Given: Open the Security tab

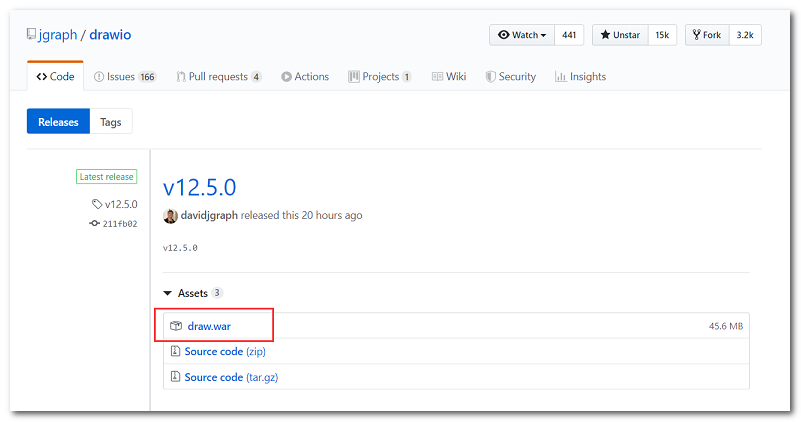Looking at the screenshot, I should 511,77.
